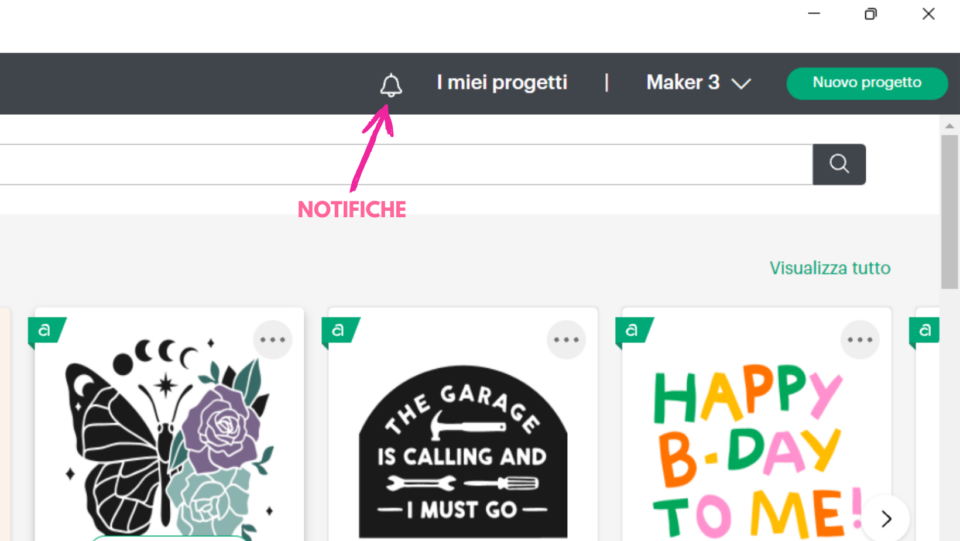960x541 pixels.
Task: Open options menu on Garage card
Action: point(566,339)
